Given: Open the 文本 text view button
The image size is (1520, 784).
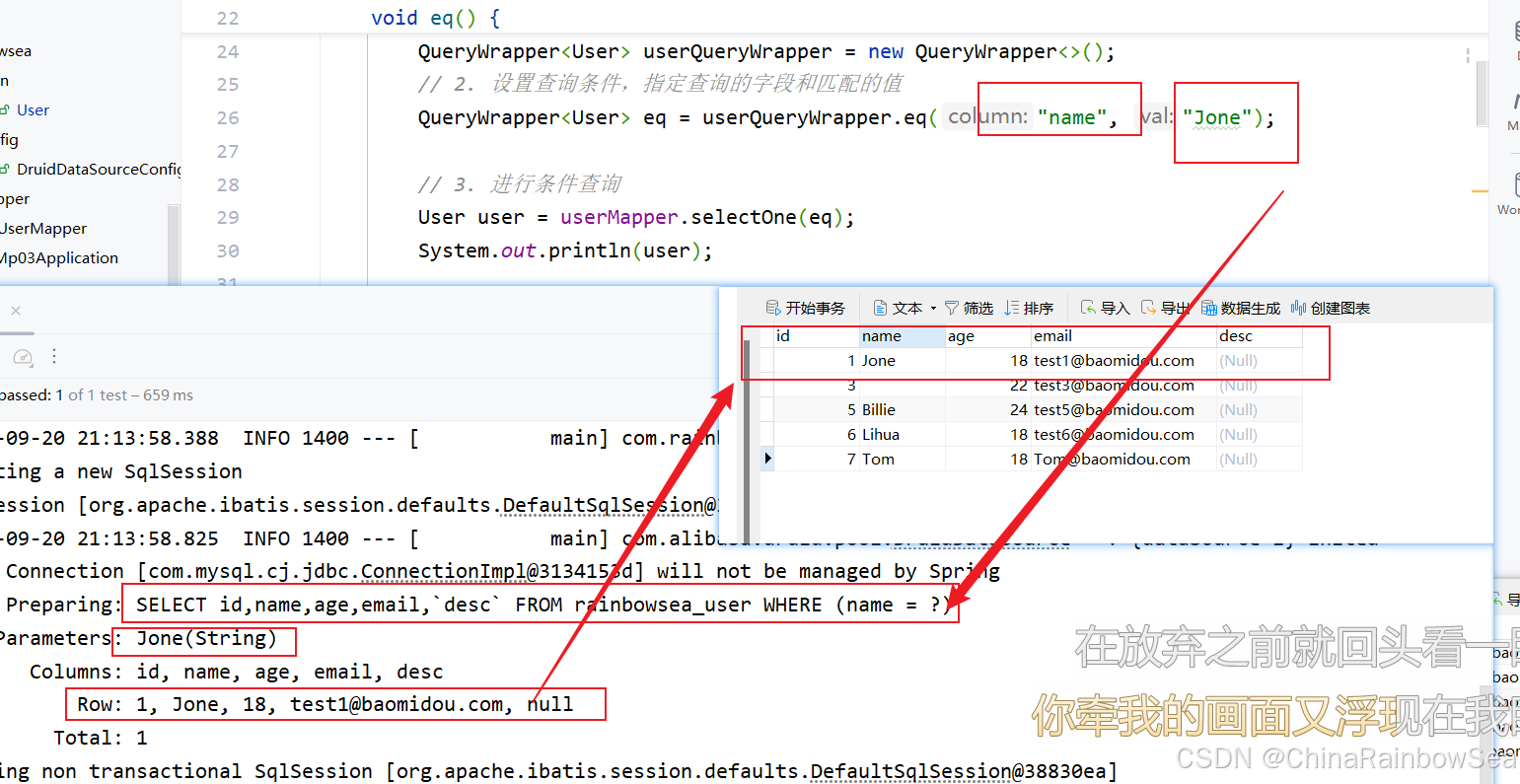Looking at the screenshot, I should (x=899, y=308).
